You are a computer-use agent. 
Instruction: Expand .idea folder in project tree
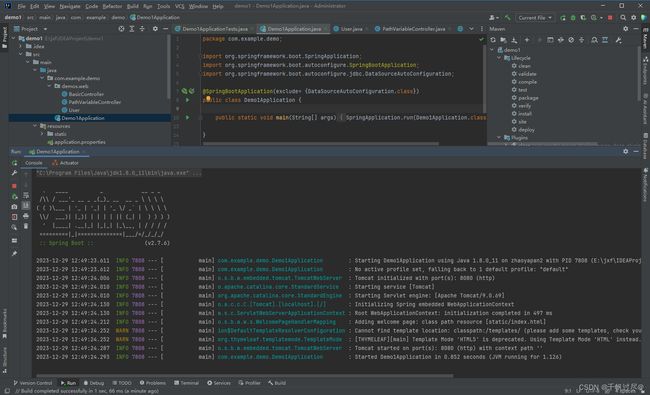point(21,46)
